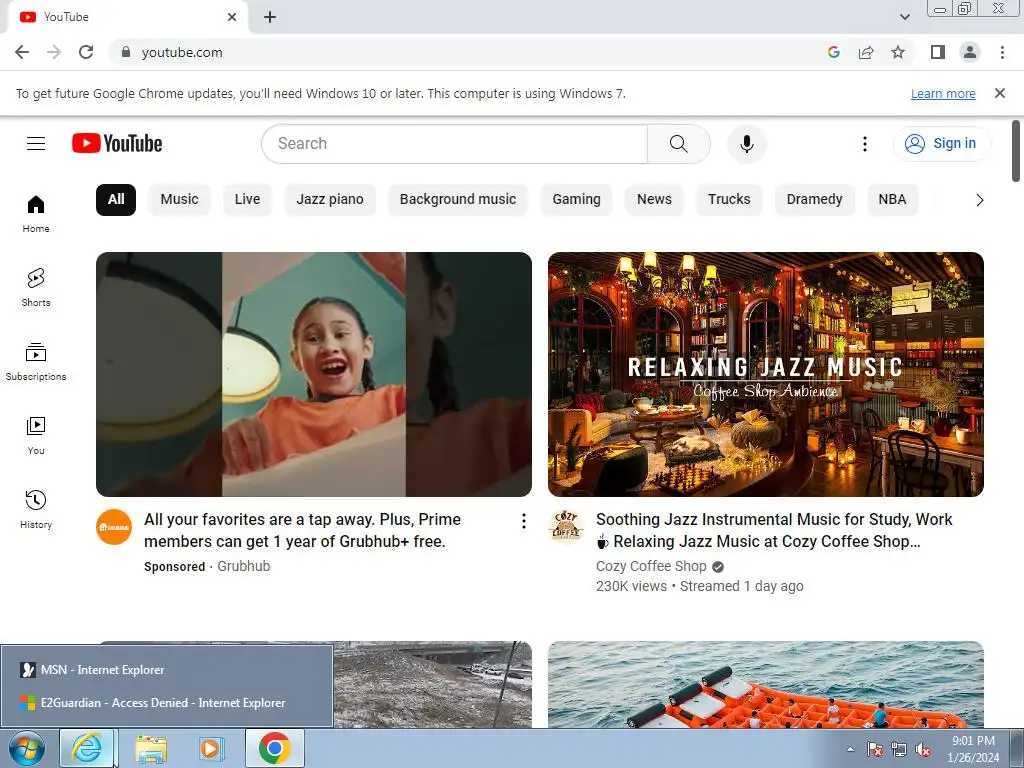Open Soothing Jazz Instrumental Music video title
The width and height of the screenshot is (1024, 768).
click(774, 530)
